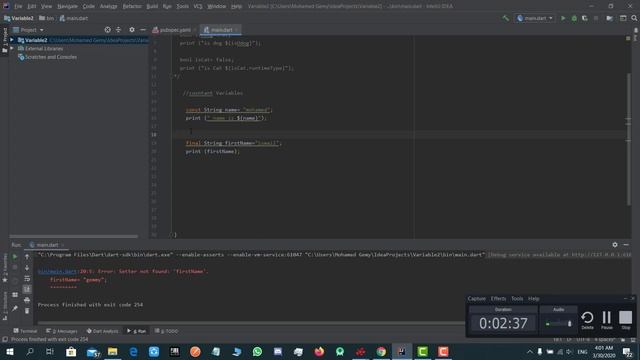Toggle tool window bars icon in status bar corner
Screen dimensions: 640x360
(x=4, y=339)
